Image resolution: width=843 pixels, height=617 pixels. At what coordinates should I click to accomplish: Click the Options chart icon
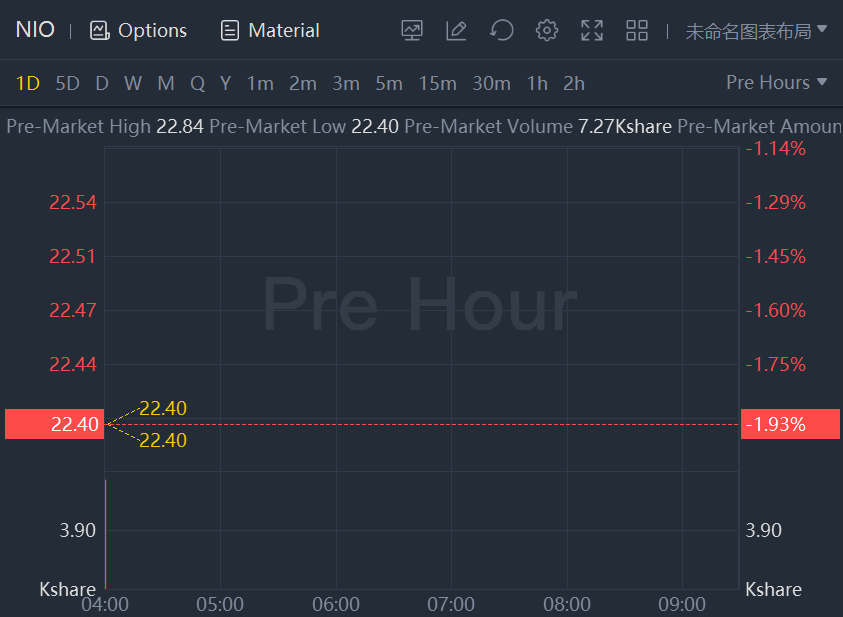[x=99, y=30]
